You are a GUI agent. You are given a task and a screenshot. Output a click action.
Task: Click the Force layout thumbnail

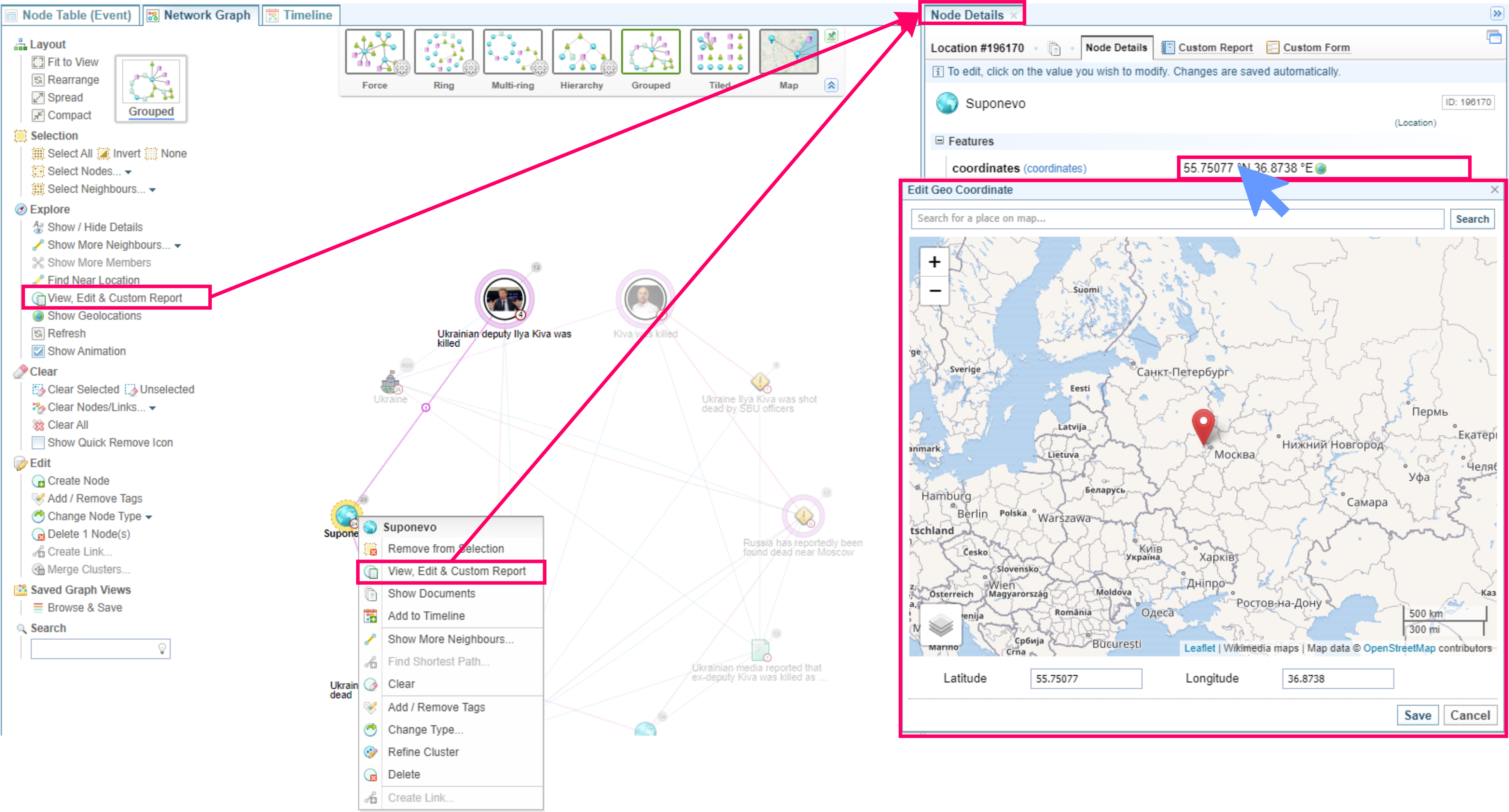[374, 52]
